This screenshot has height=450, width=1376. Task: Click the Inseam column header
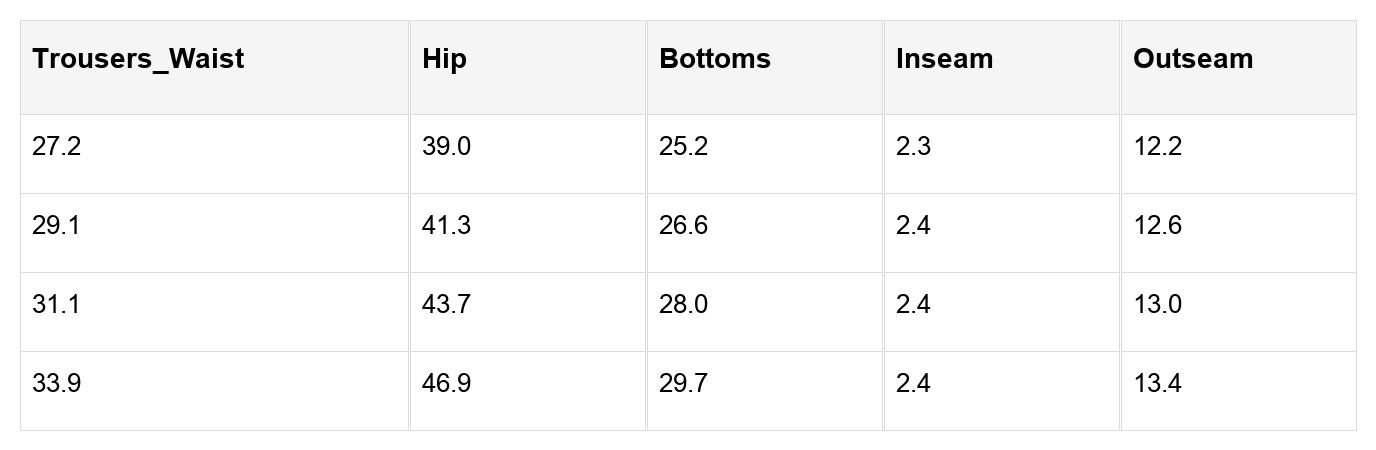pyautogui.click(x=945, y=59)
